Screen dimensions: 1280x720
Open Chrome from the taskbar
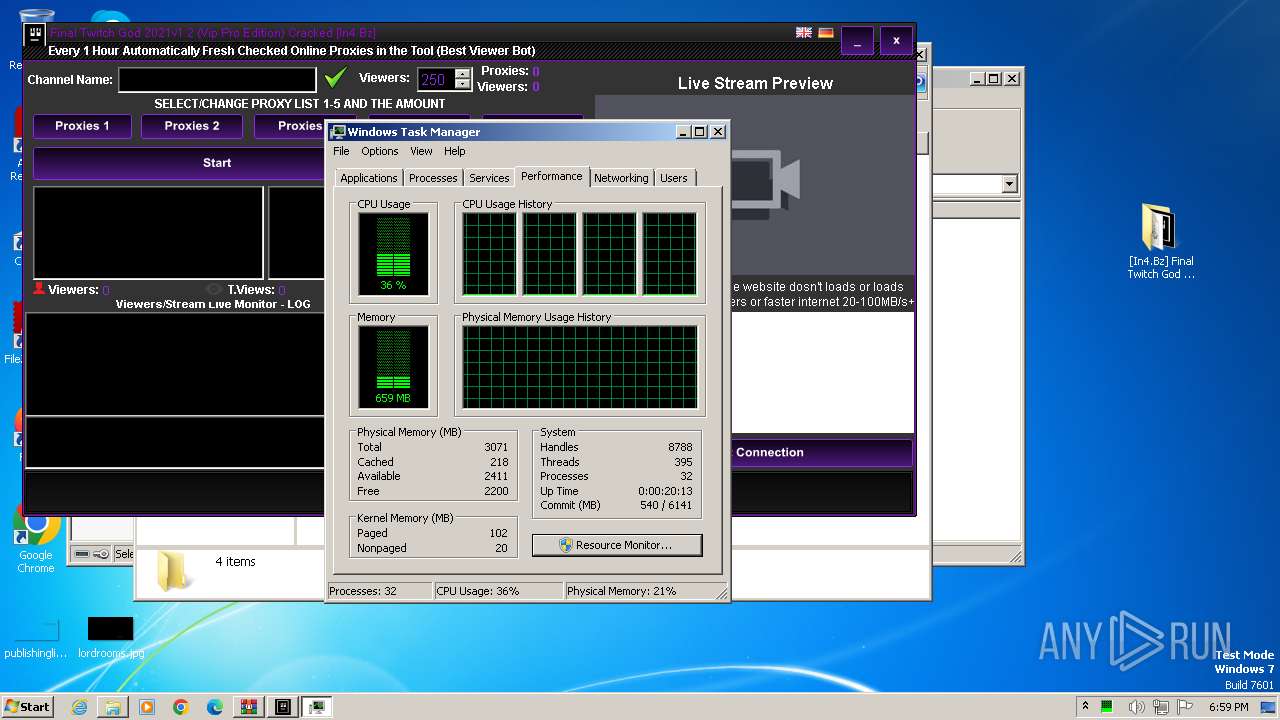(181, 707)
